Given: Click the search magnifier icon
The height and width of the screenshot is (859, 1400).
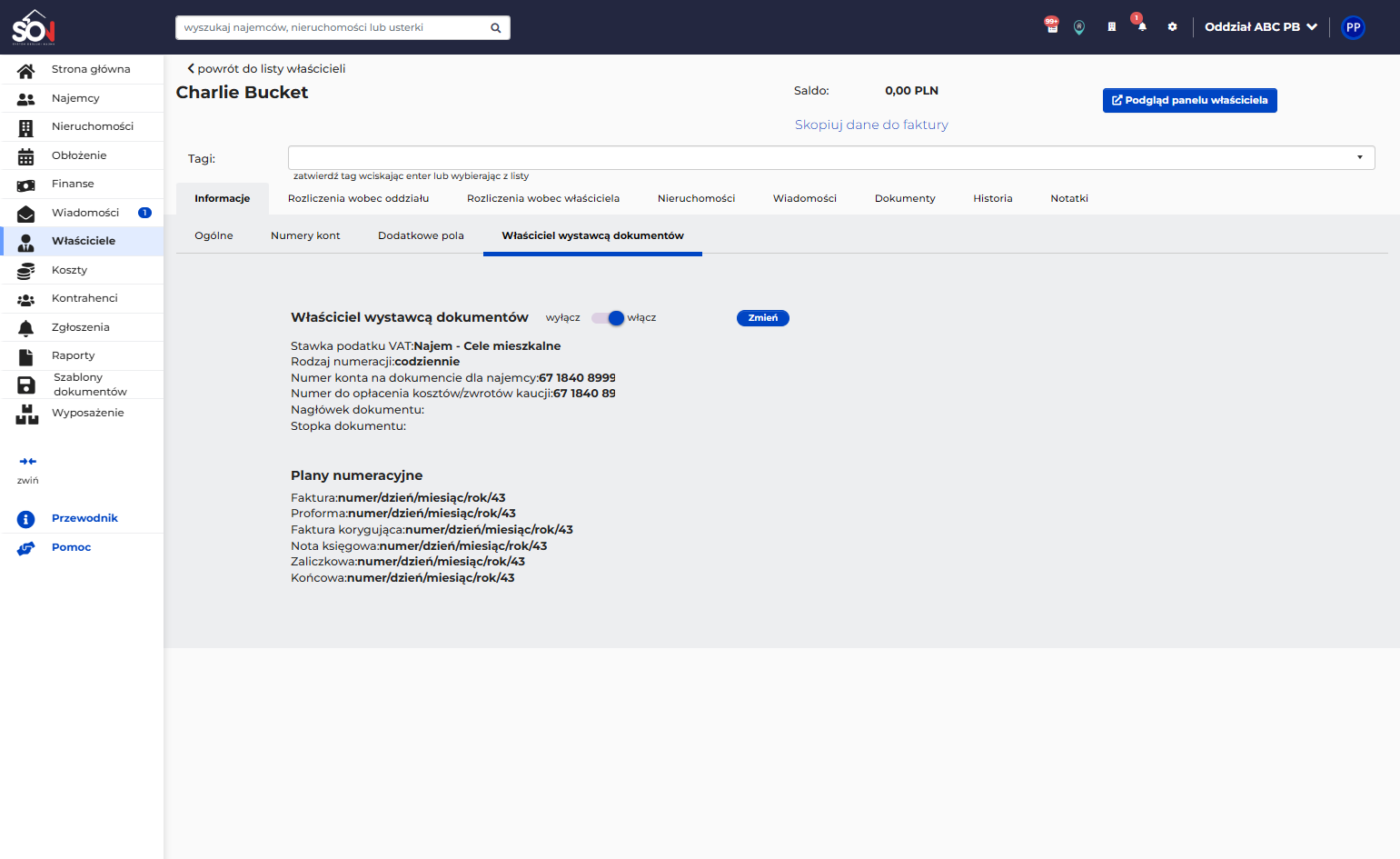Looking at the screenshot, I should click(496, 28).
